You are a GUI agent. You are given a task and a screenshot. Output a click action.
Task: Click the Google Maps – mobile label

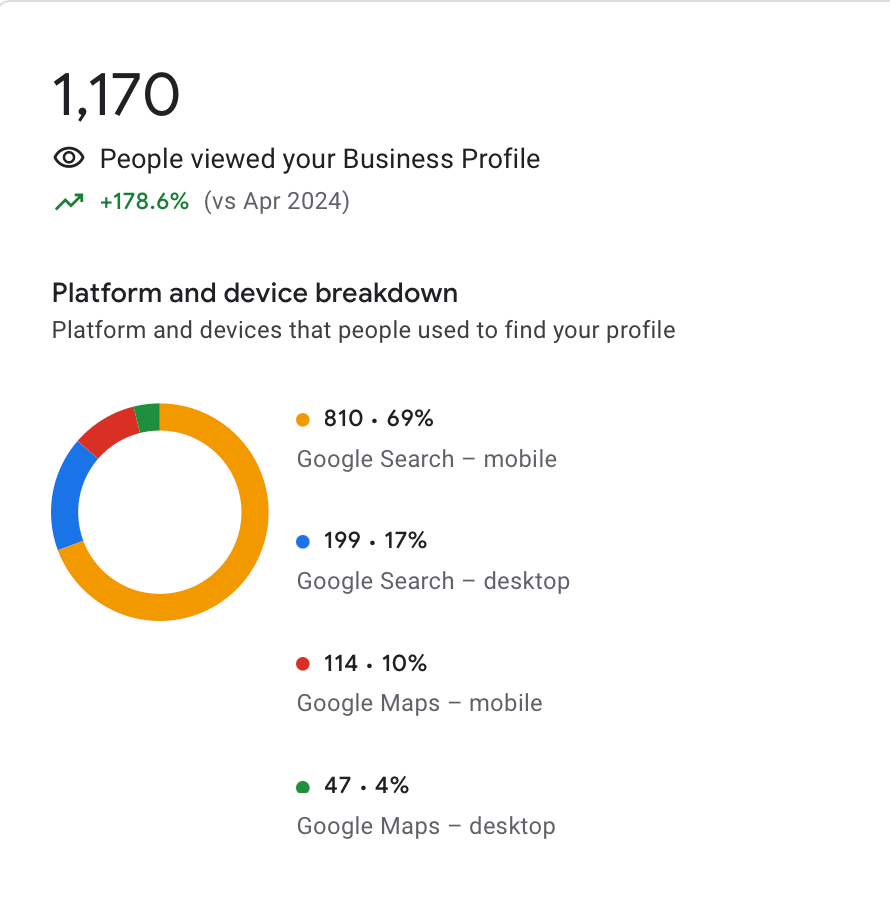tap(420, 704)
